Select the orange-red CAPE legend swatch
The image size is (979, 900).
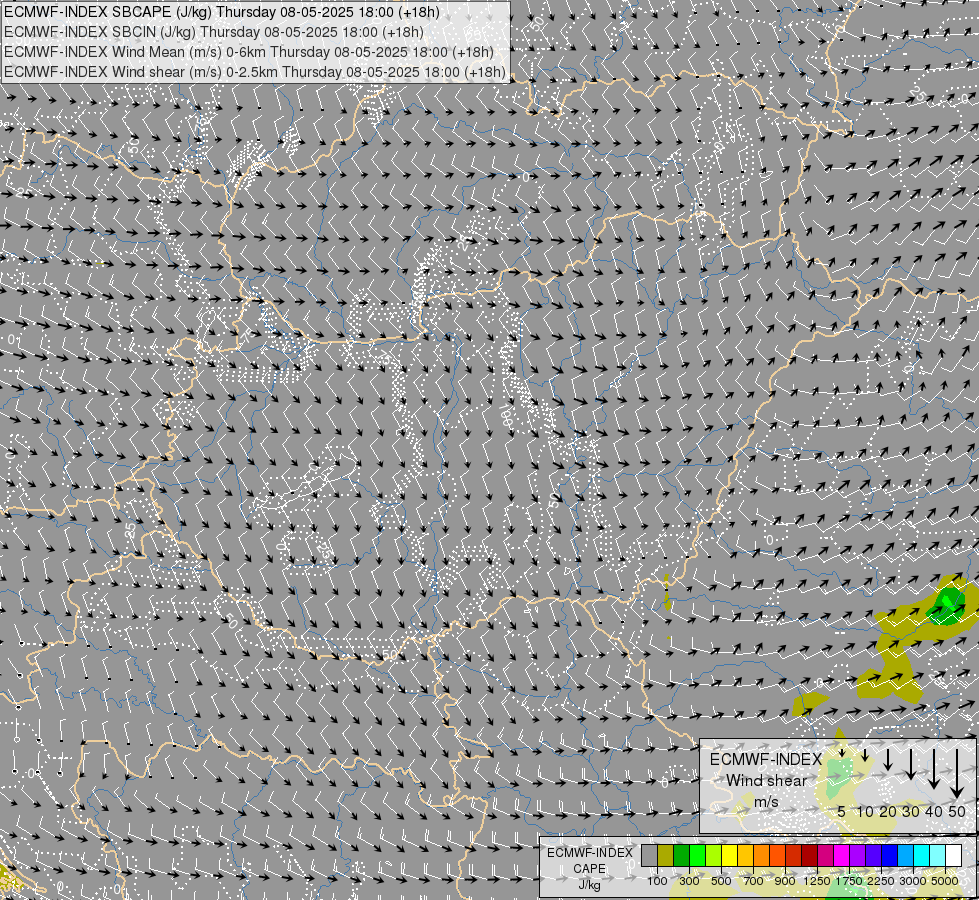777,856
